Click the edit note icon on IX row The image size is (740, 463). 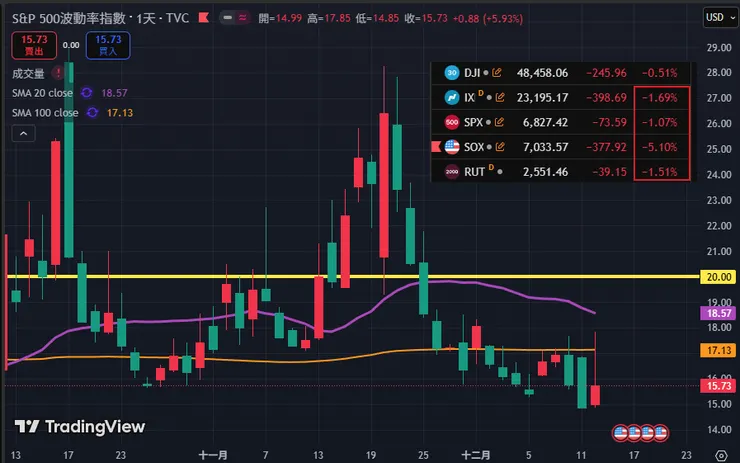tap(500, 97)
